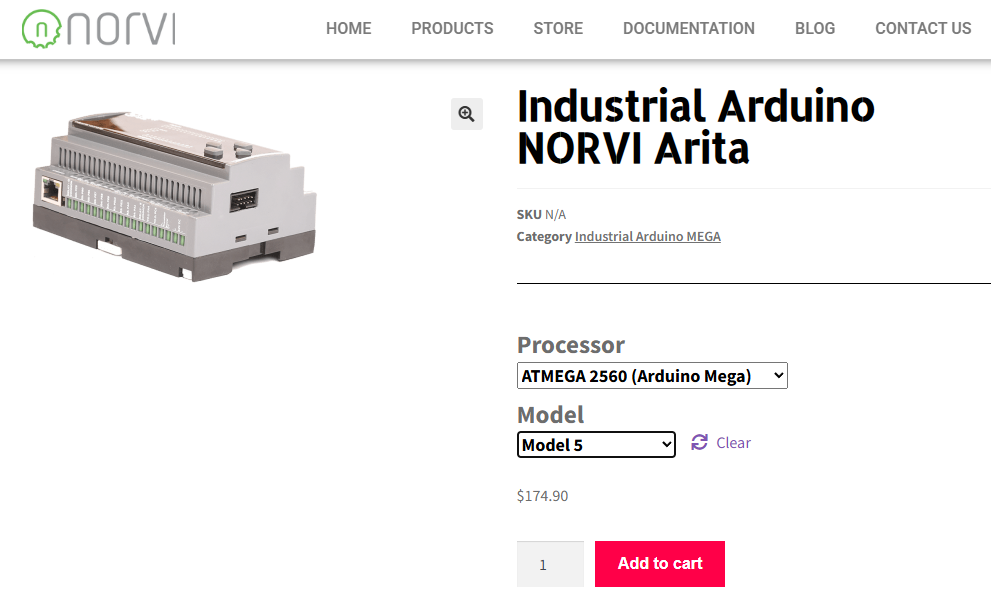Click the $174.90 price text

tap(542, 495)
